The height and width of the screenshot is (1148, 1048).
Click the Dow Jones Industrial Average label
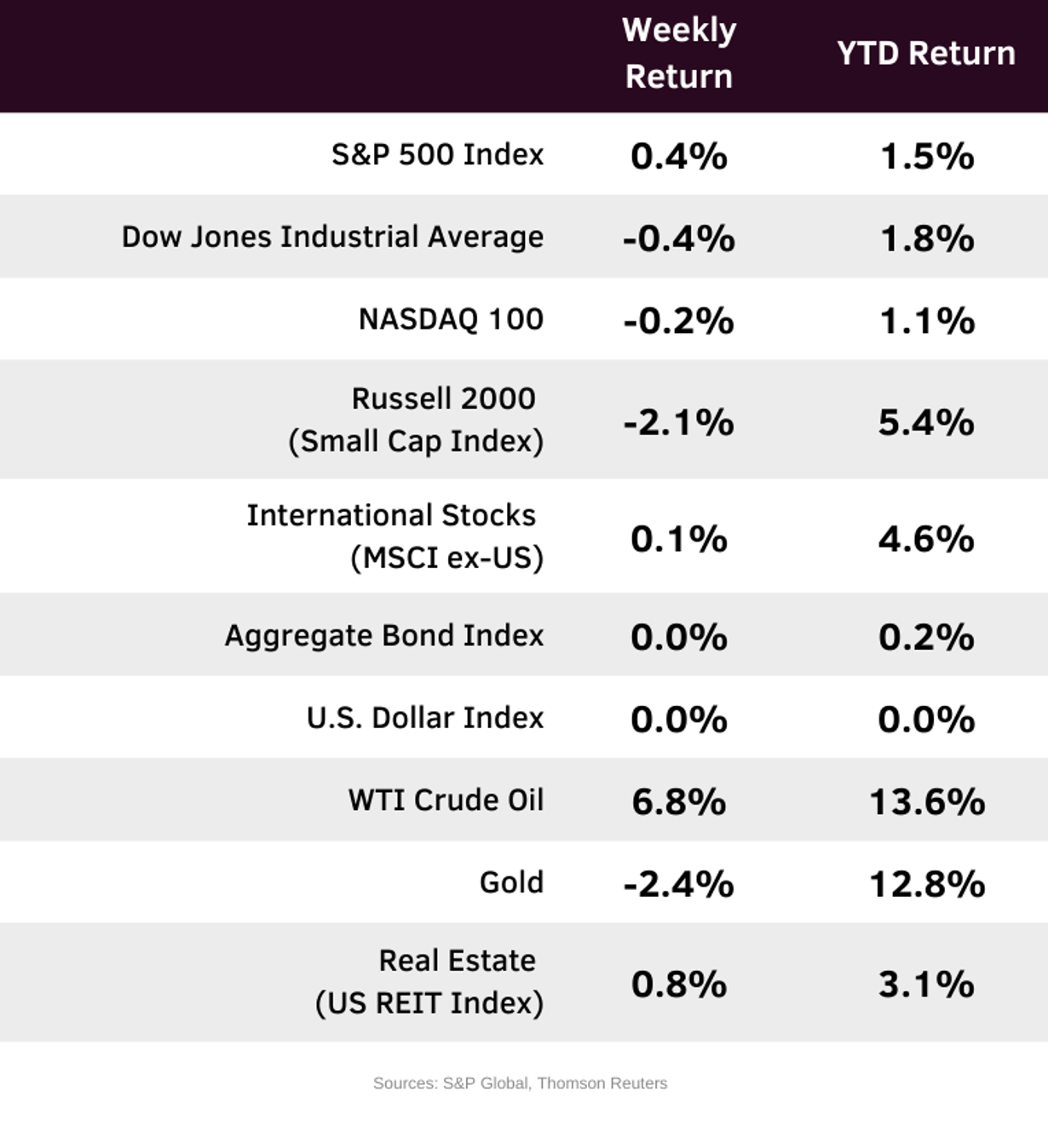coord(332,237)
